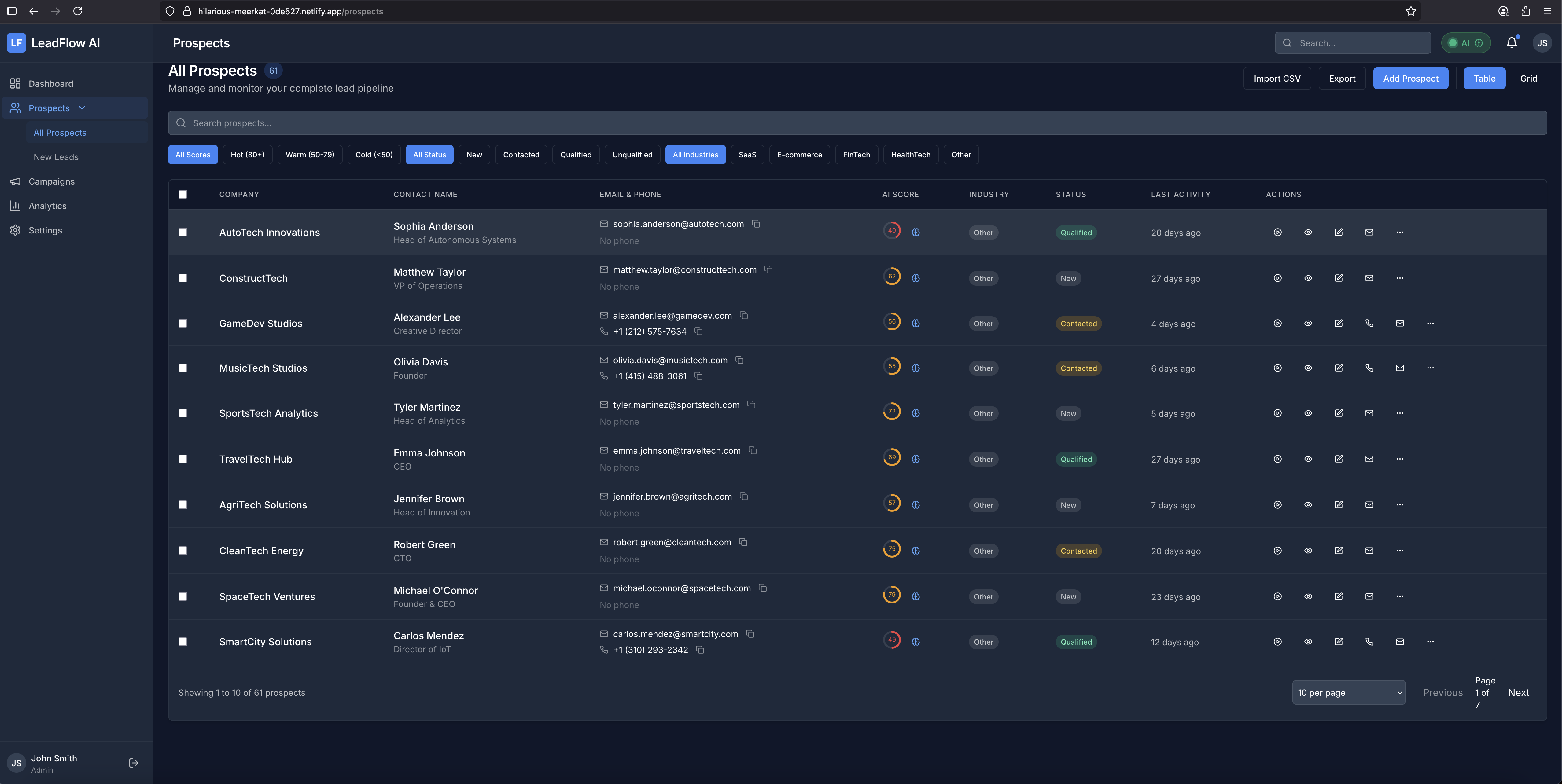This screenshot has width=1562, height=784.
Task: Click the notifications bell icon
Action: 1511,42
